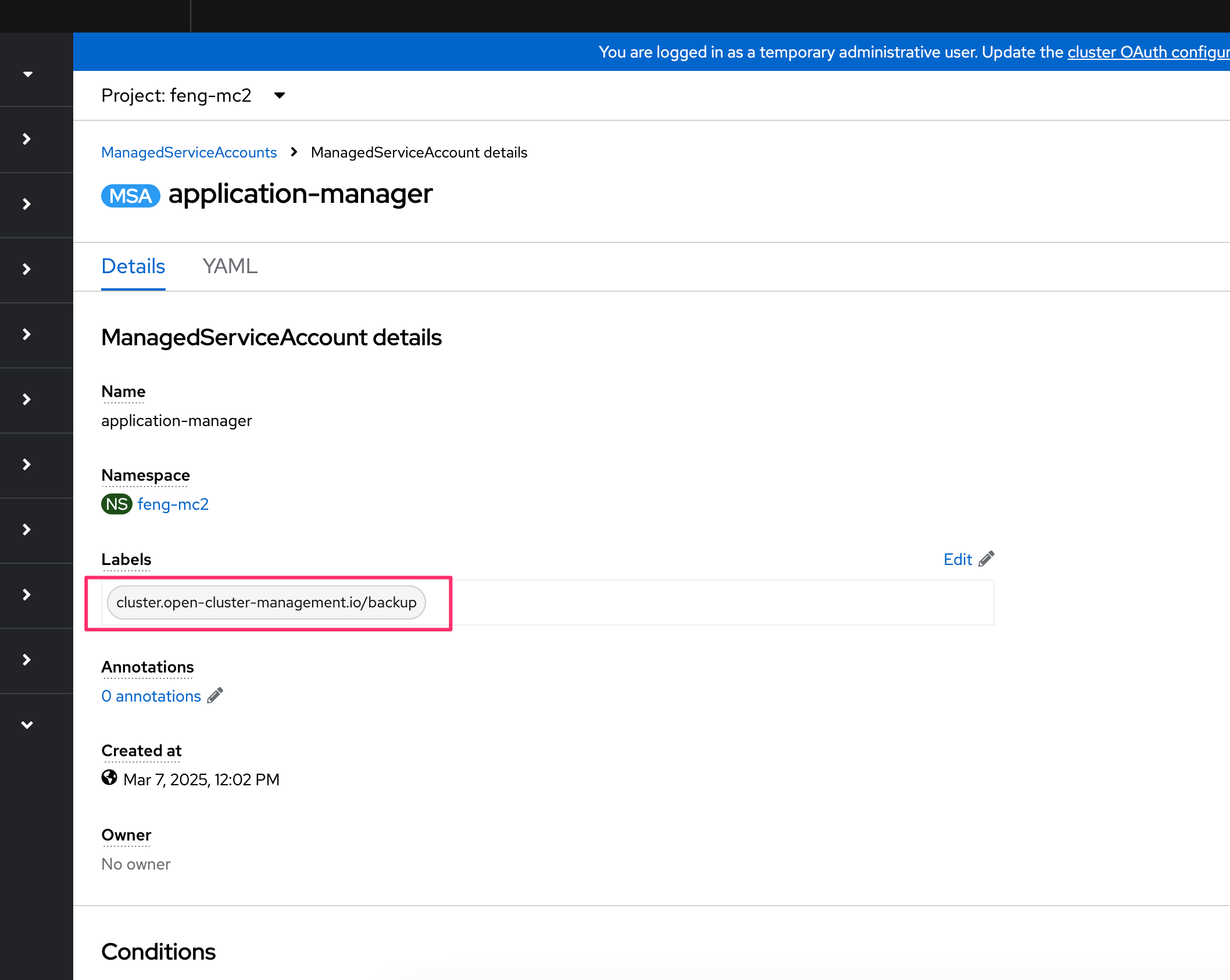Viewport: 1230px width, 980px height.
Task: Click the Name field label with the dotted underline
Action: point(123,392)
